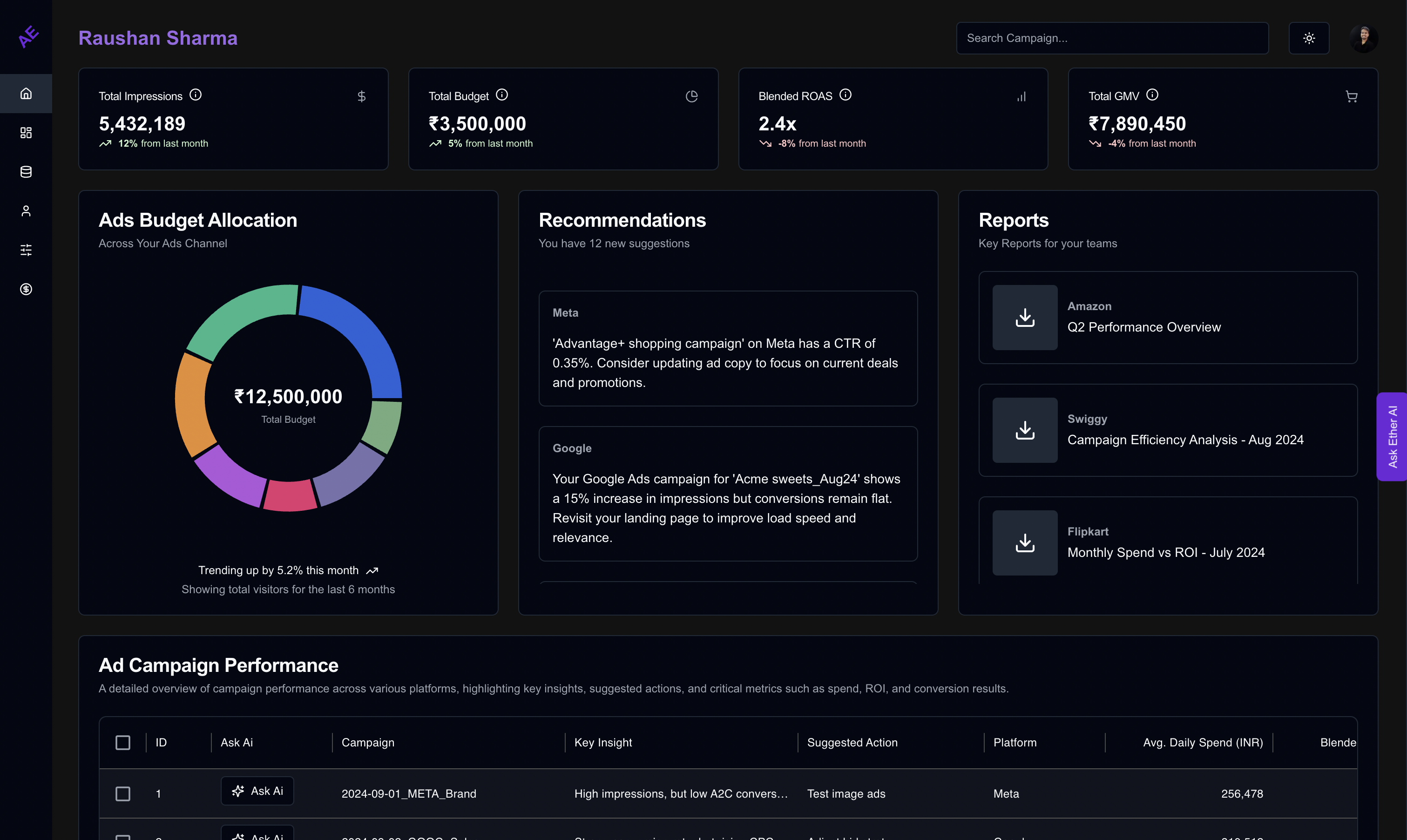
Task: Sort by the Platform column header
Action: point(1015,743)
